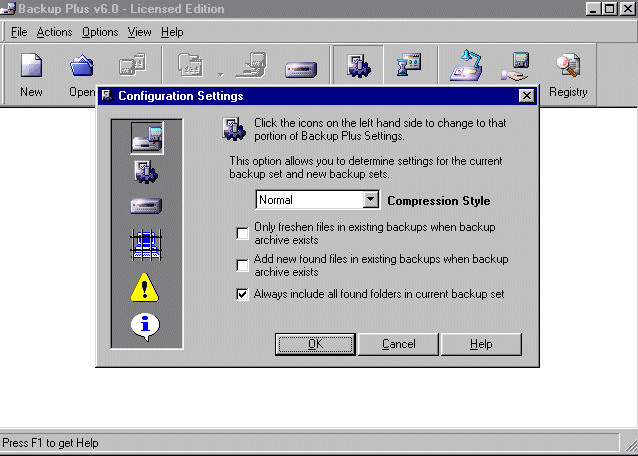The image size is (638, 456).
Task: Select the yellow warning icon in settings sidebar
Action: tap(145, 287)
